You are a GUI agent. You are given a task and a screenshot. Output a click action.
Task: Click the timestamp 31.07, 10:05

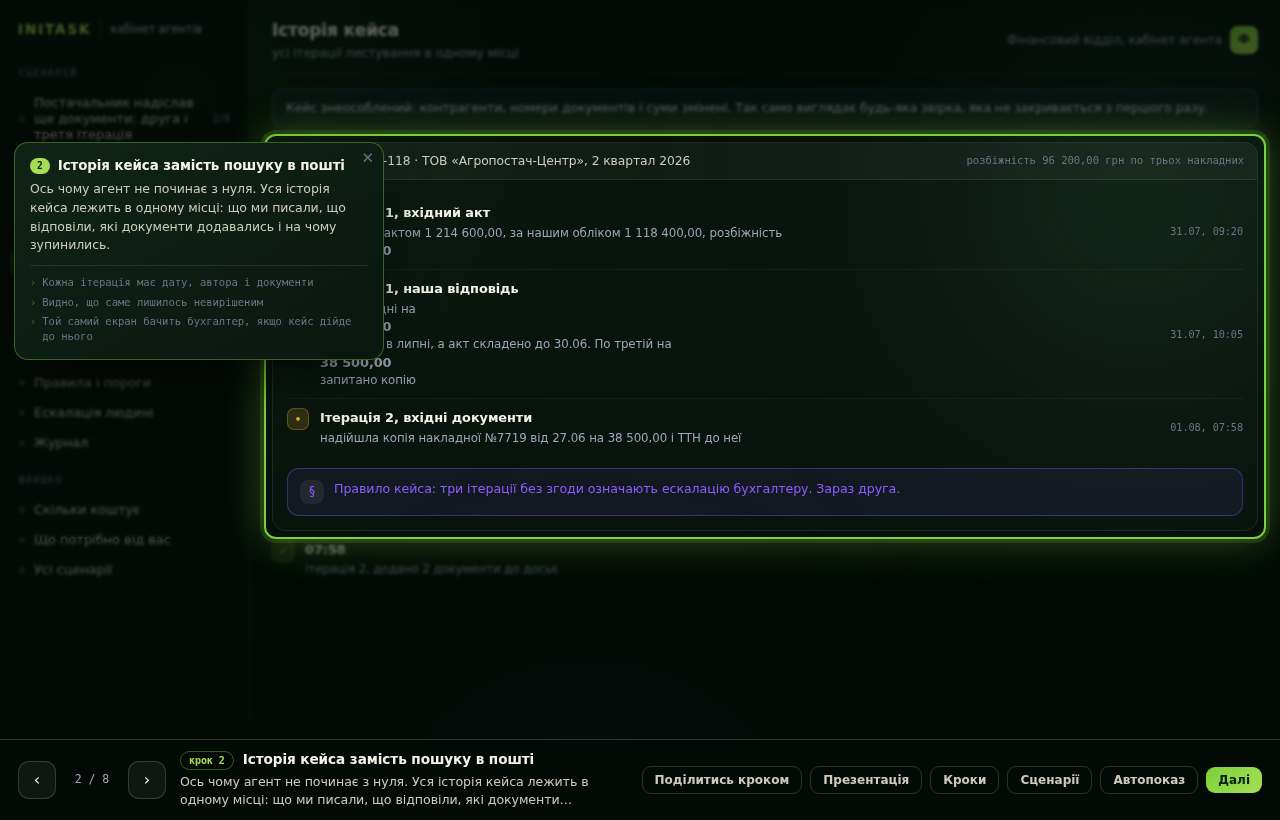tap(1206, 334)
